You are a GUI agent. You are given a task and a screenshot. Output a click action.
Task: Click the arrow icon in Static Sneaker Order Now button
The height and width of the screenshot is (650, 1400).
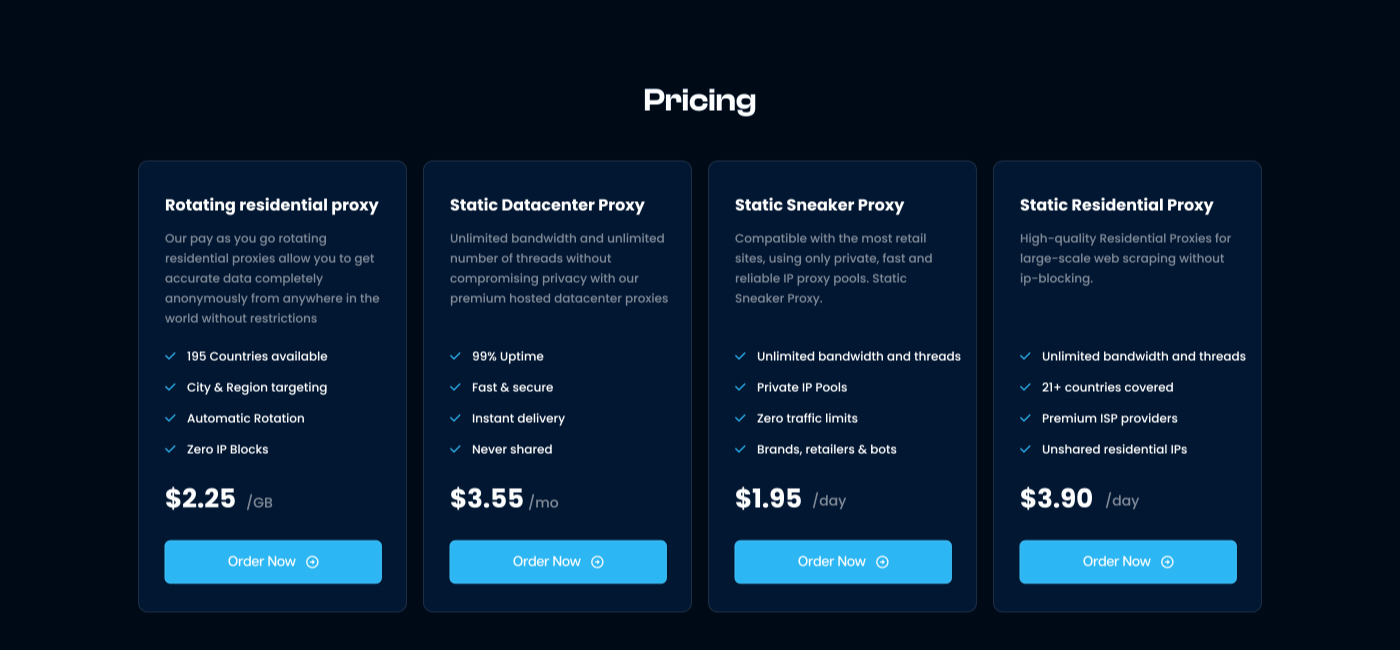pyautogui.click(x=882, y=562)
